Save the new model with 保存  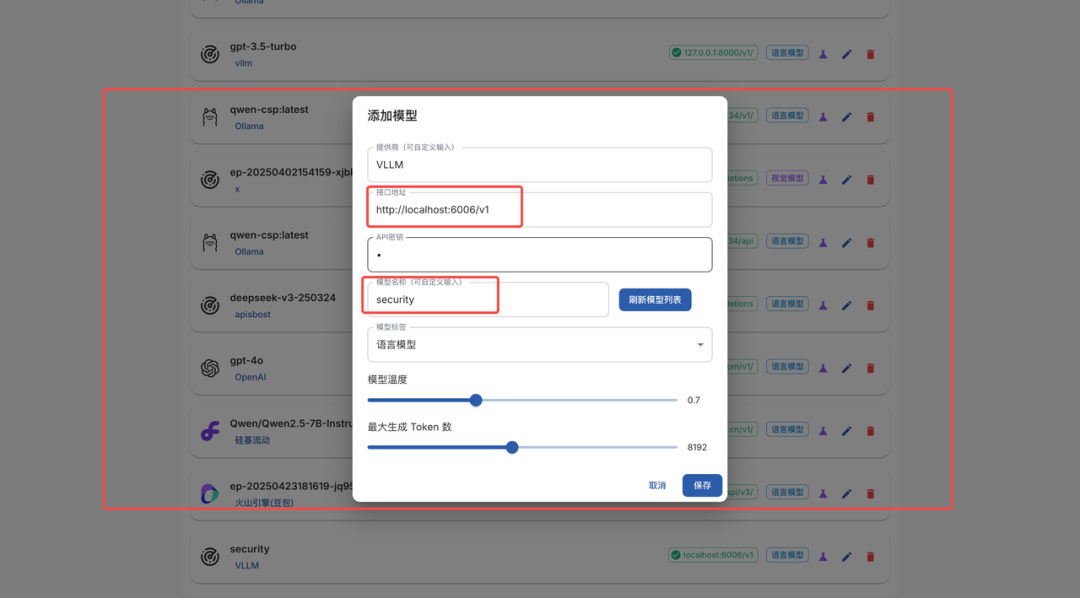[702, 485]
